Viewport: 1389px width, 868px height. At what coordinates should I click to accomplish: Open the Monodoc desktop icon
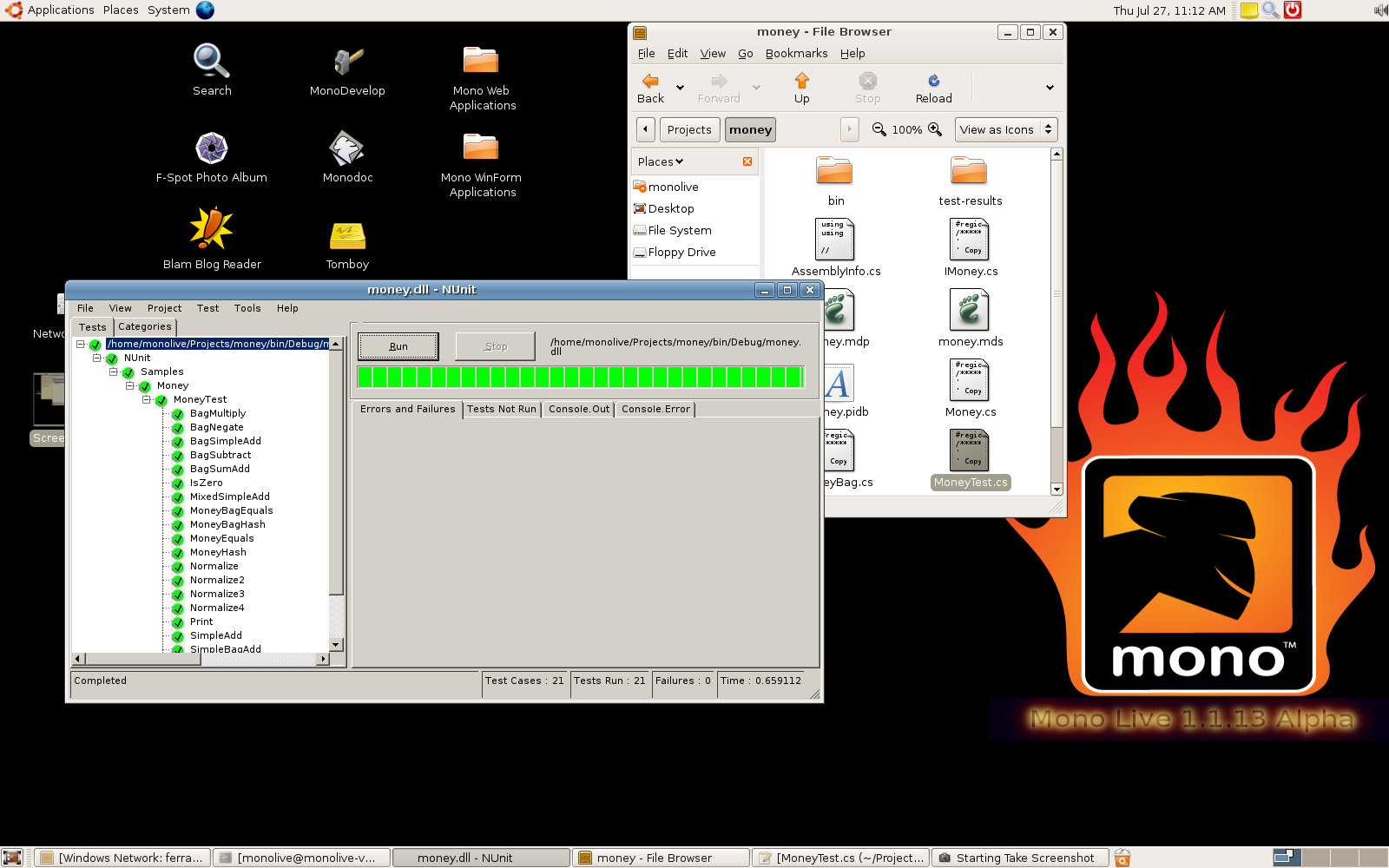tap(347, 149)
